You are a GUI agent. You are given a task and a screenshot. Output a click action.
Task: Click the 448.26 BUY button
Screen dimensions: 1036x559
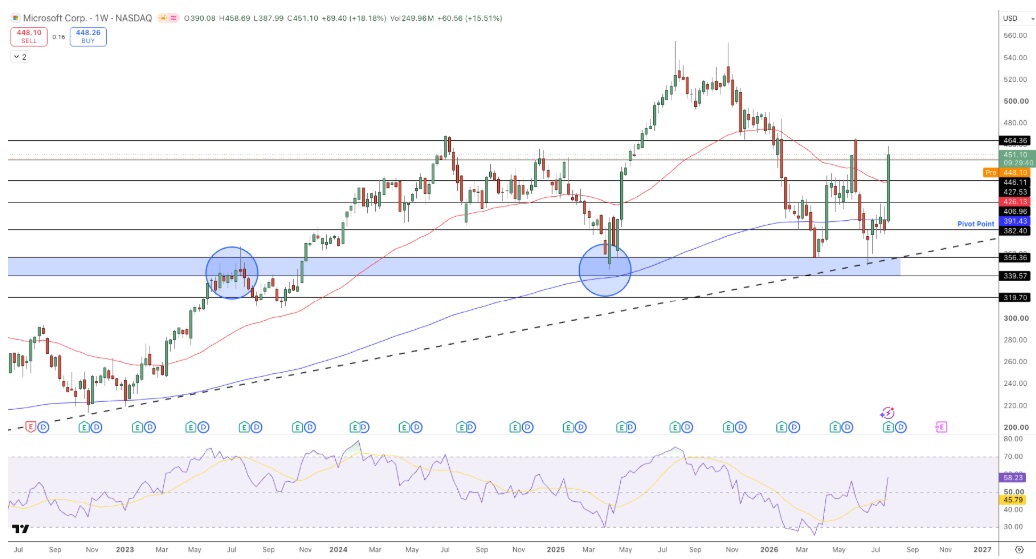point(88,36)
